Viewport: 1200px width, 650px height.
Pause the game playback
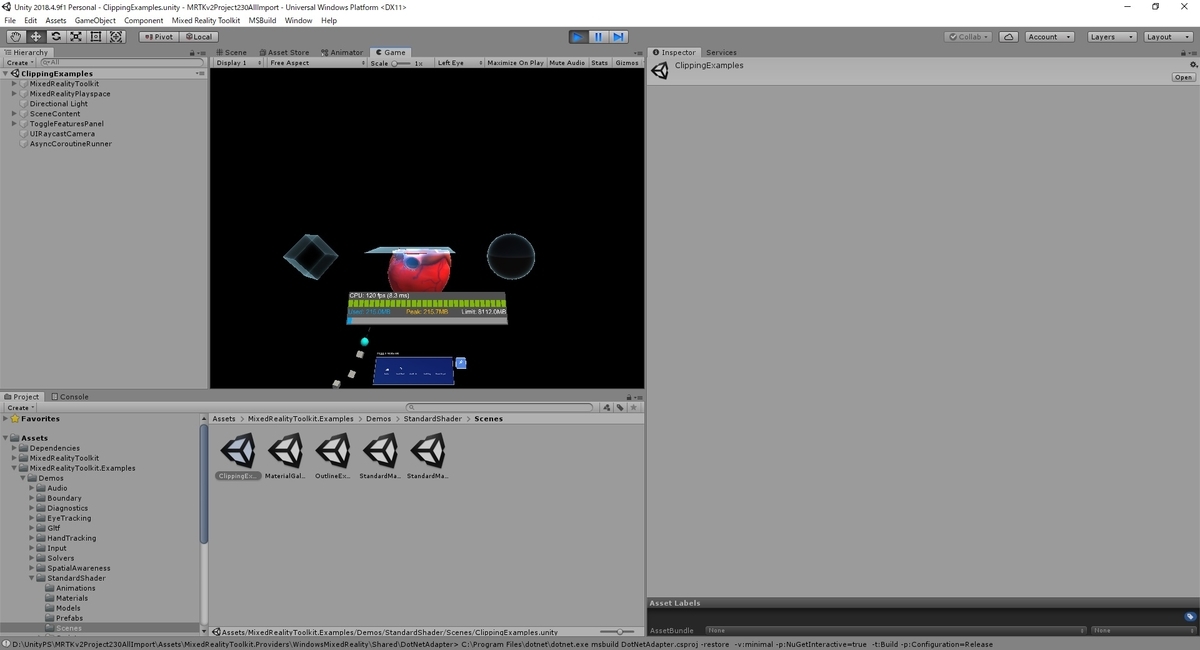point(598,37)
